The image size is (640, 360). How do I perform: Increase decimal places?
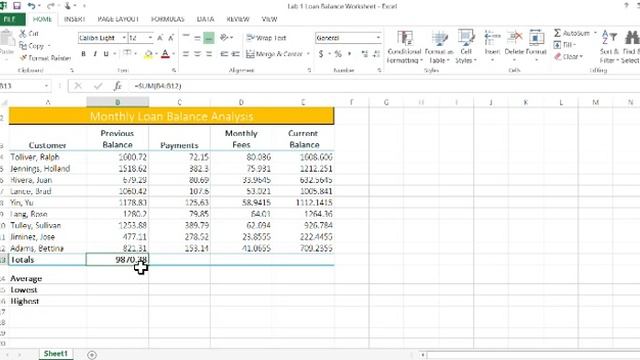tap(364, 54)
